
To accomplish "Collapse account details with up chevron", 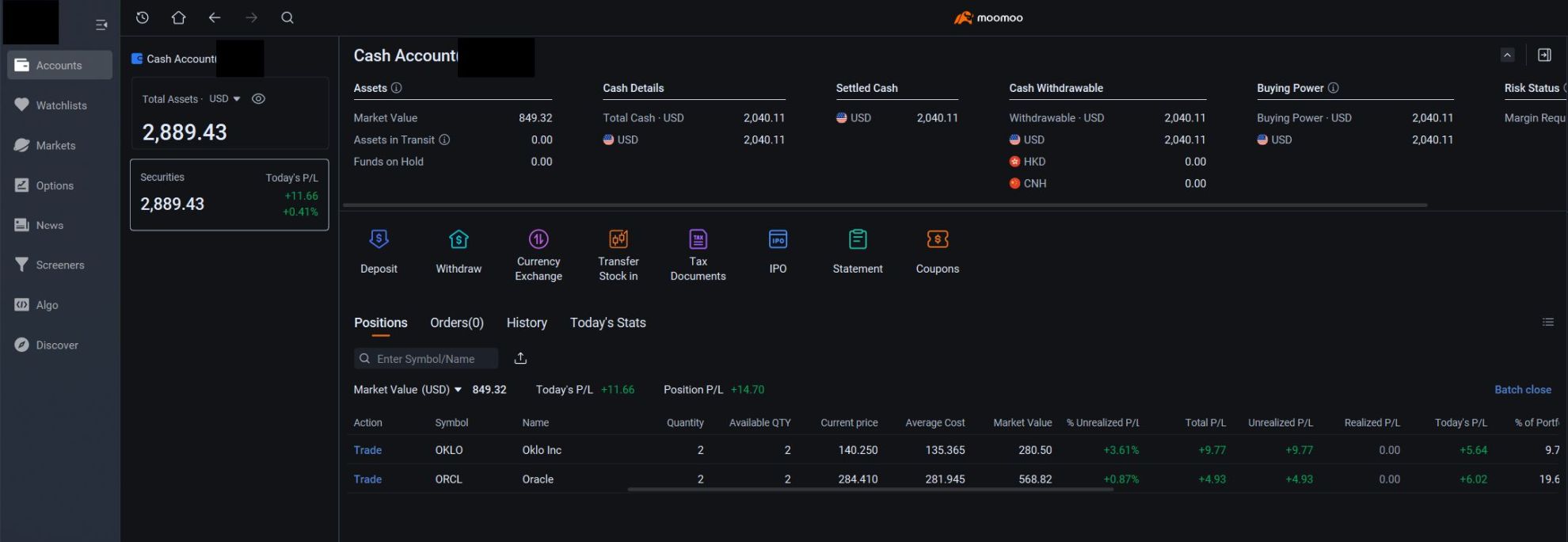I will (x=1508, y=55).
